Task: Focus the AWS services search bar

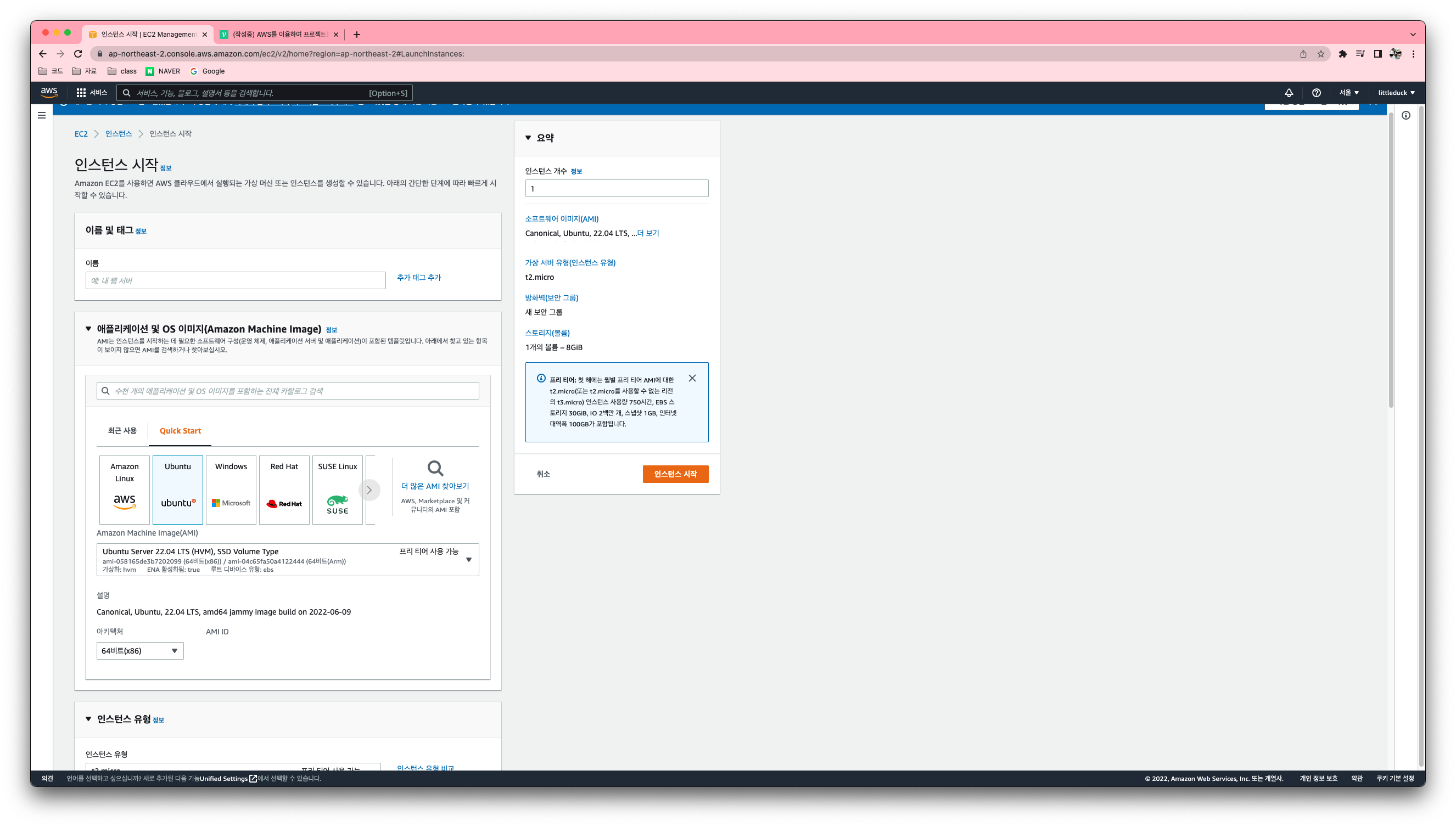Action: 264,93
